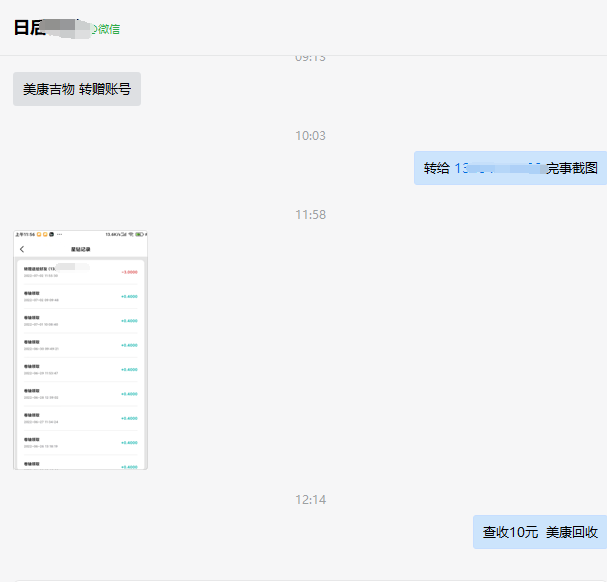The width and height of the screenshot is (607, 582).
Task: Click the Wi-Fi icon in phone screenshot
Action: pyautogui.click(x=129, y=236)
